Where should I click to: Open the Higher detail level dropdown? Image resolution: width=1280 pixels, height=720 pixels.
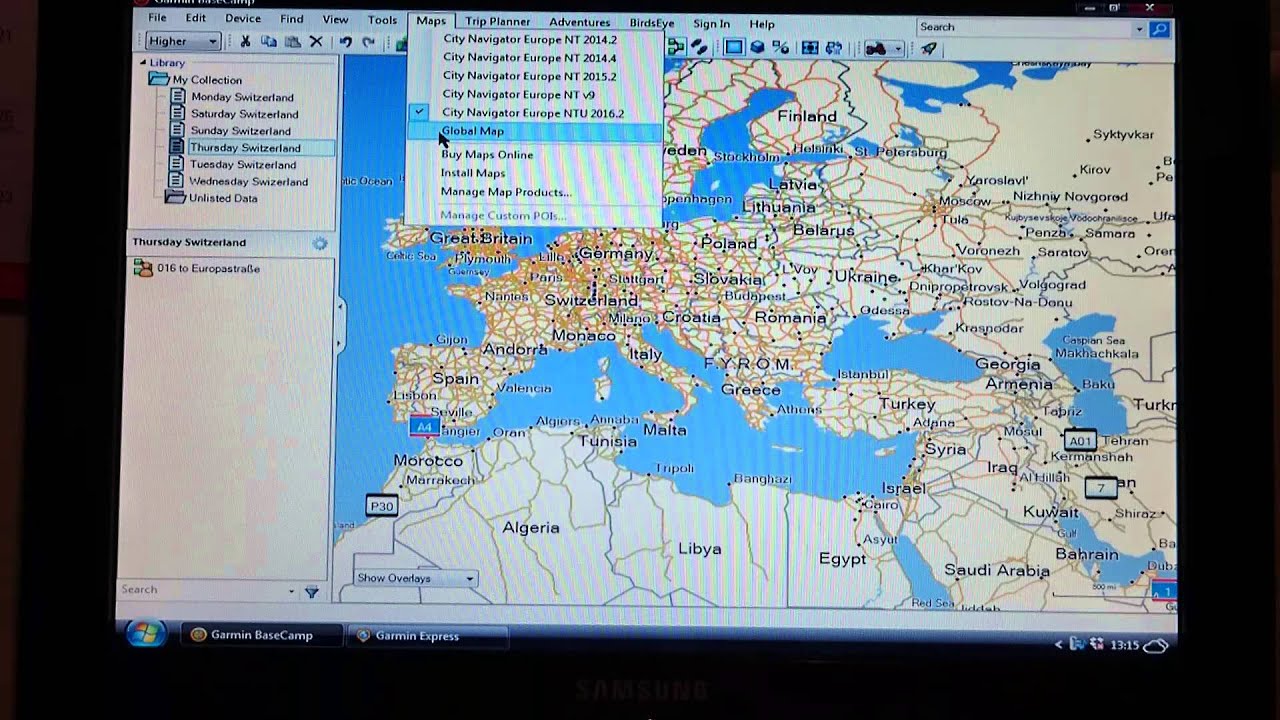click(182, 41)
